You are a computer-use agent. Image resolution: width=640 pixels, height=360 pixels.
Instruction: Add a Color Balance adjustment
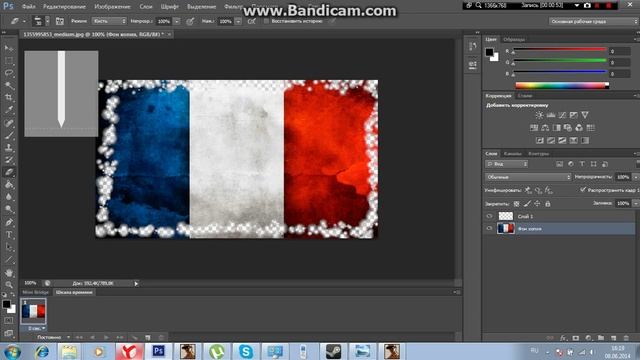pos(545,128)
